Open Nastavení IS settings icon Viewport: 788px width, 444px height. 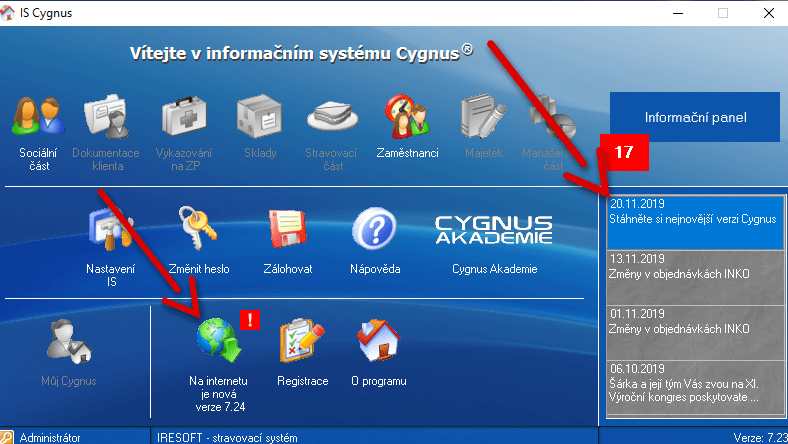(111, 230)
